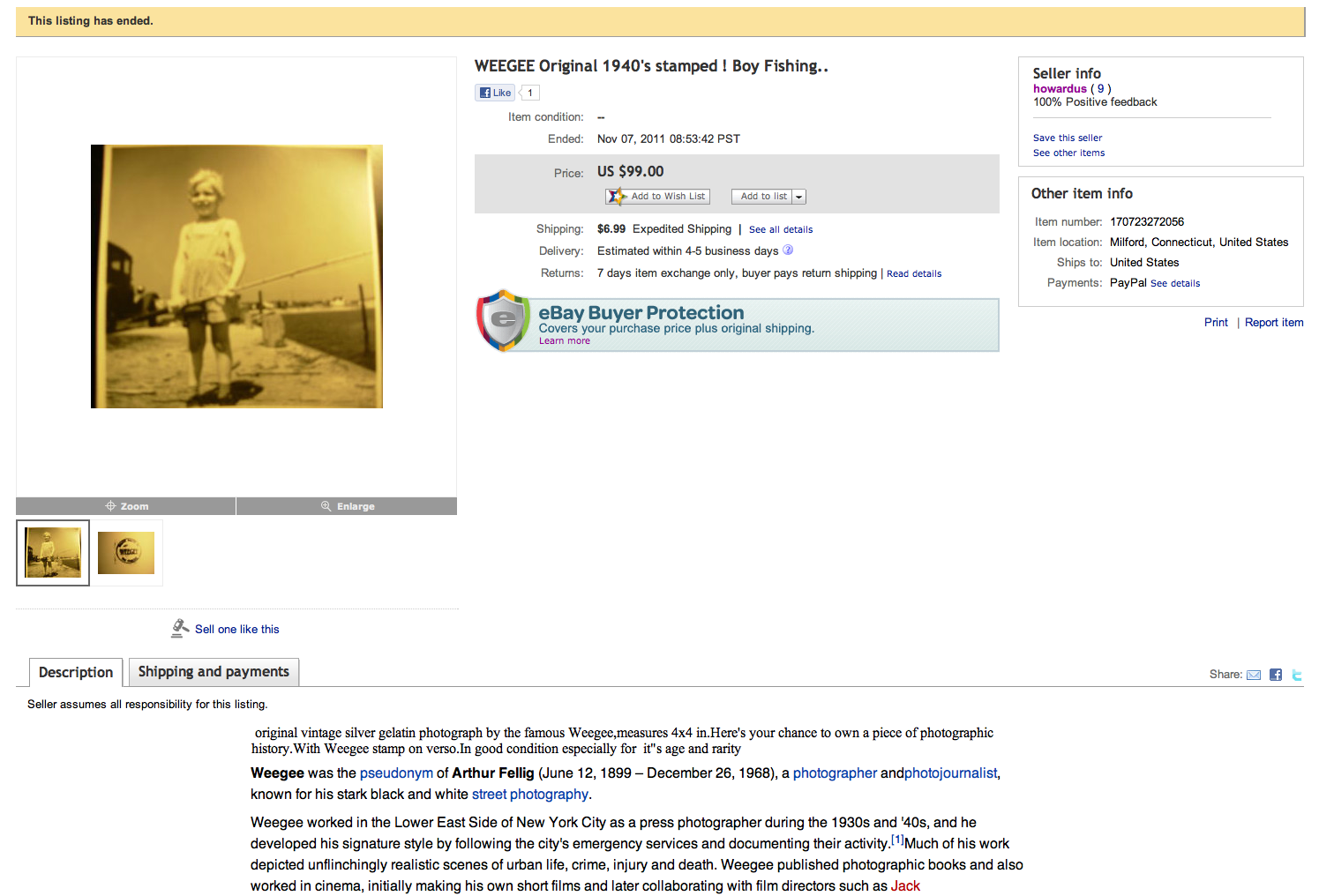Select the boy fishing thumbnail
Image resolution: width=1334 pixels, height=896 pixels.
(x=53, y=553)
